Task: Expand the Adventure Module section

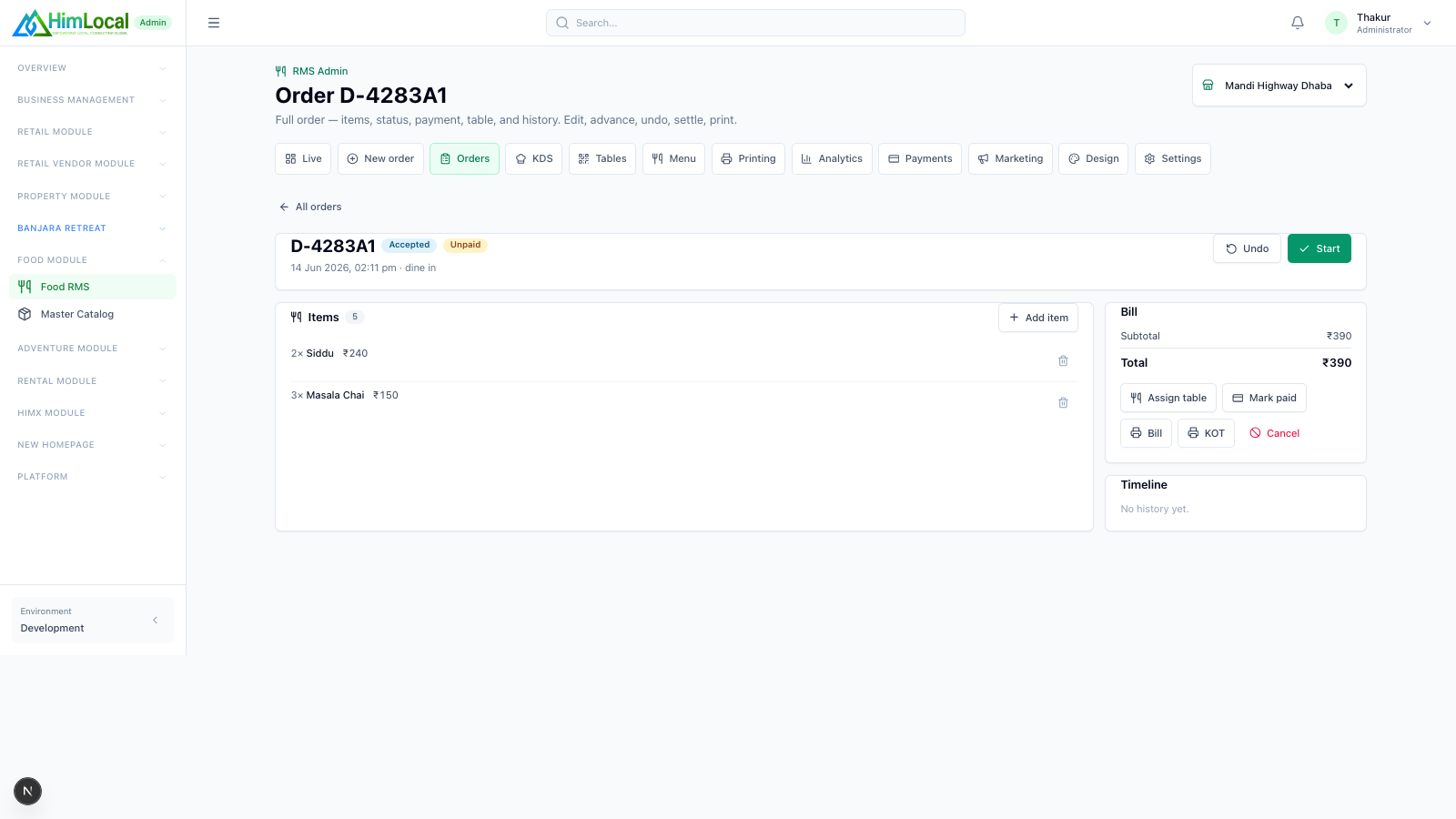Action: (x=93, y=349)
